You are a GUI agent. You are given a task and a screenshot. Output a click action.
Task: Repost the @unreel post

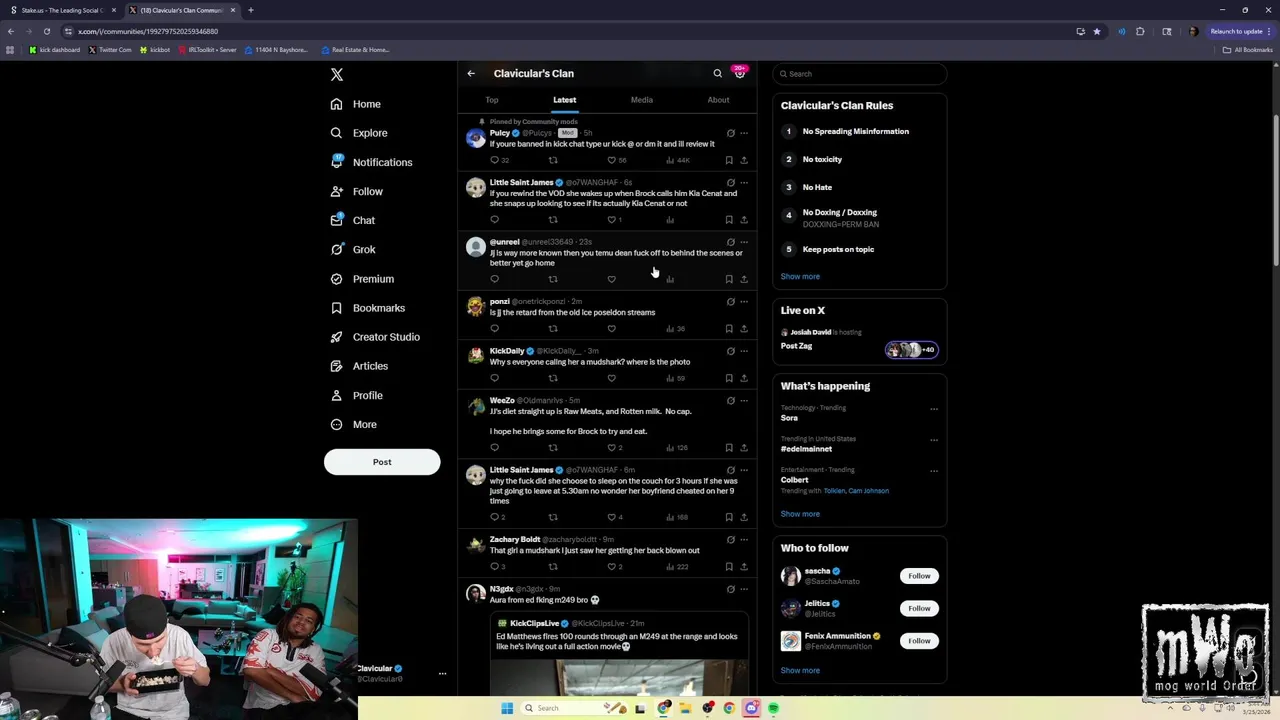click(553, 279)
